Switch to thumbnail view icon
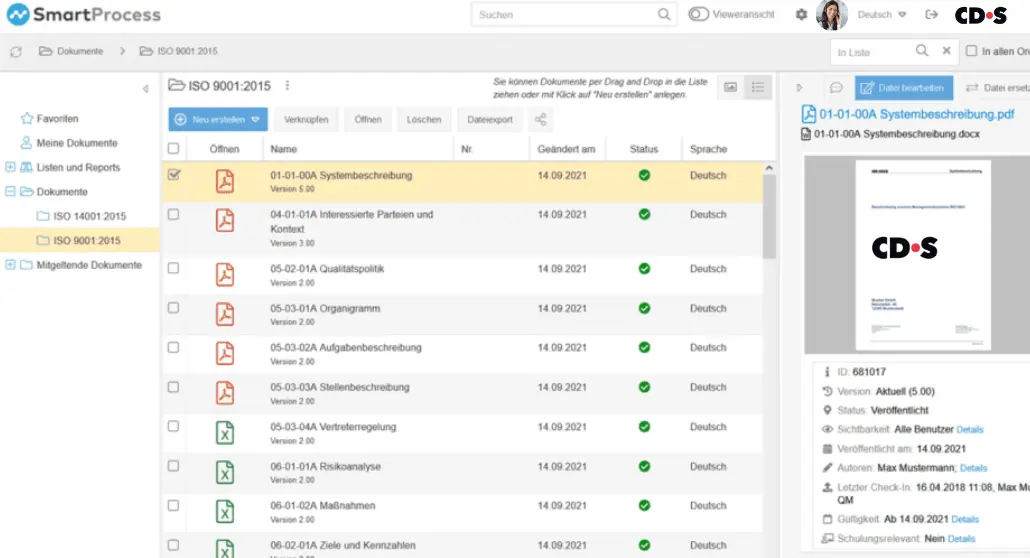Viewport: 1030px width, 558px height. pyautogui.click(x=730, y=87)
